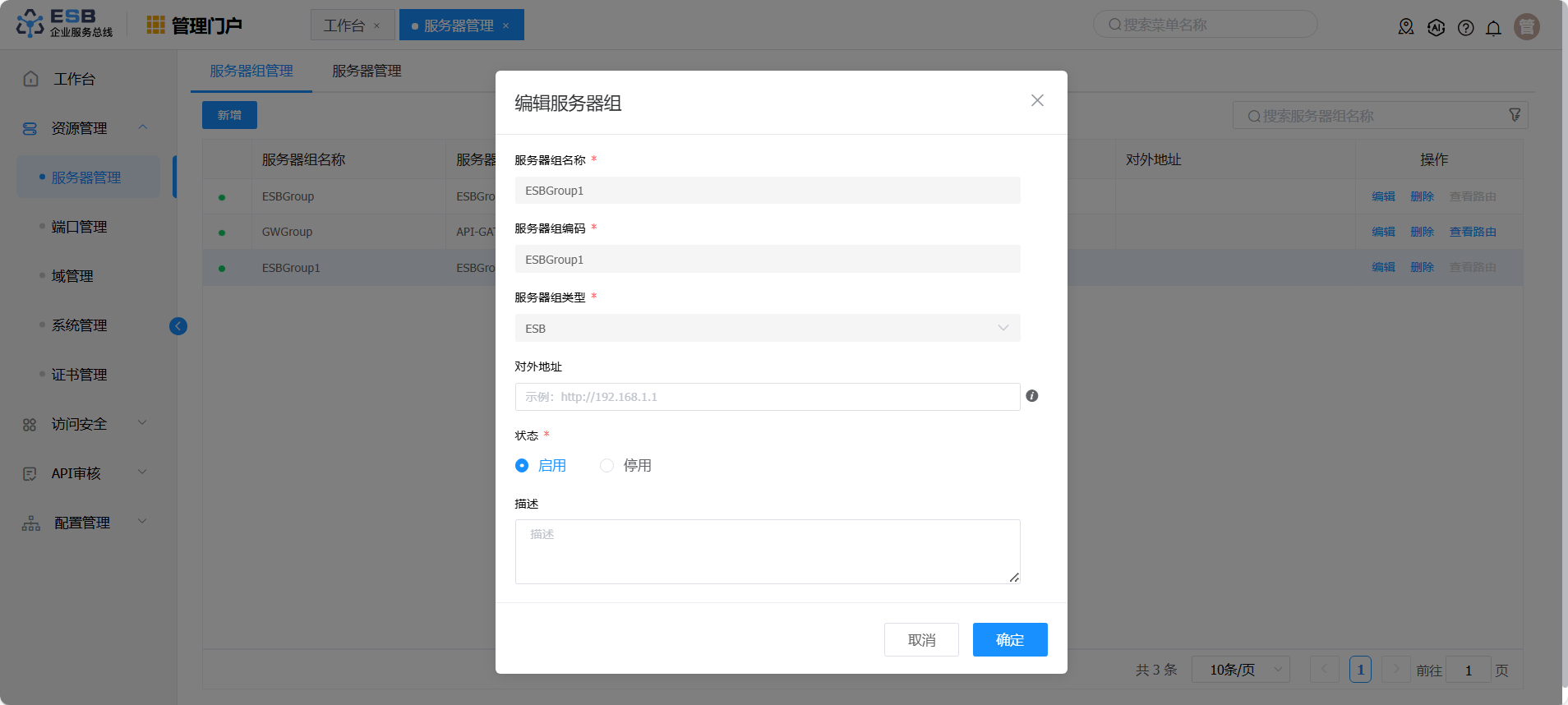Click the notification bell icon
The image size is (1568, 705).
pyautogui.click(x=1493, y=28)
